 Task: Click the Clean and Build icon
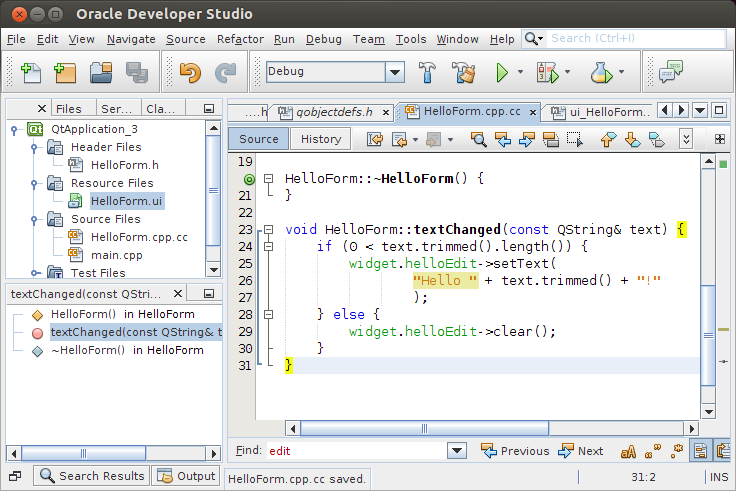tap(462, 72)
